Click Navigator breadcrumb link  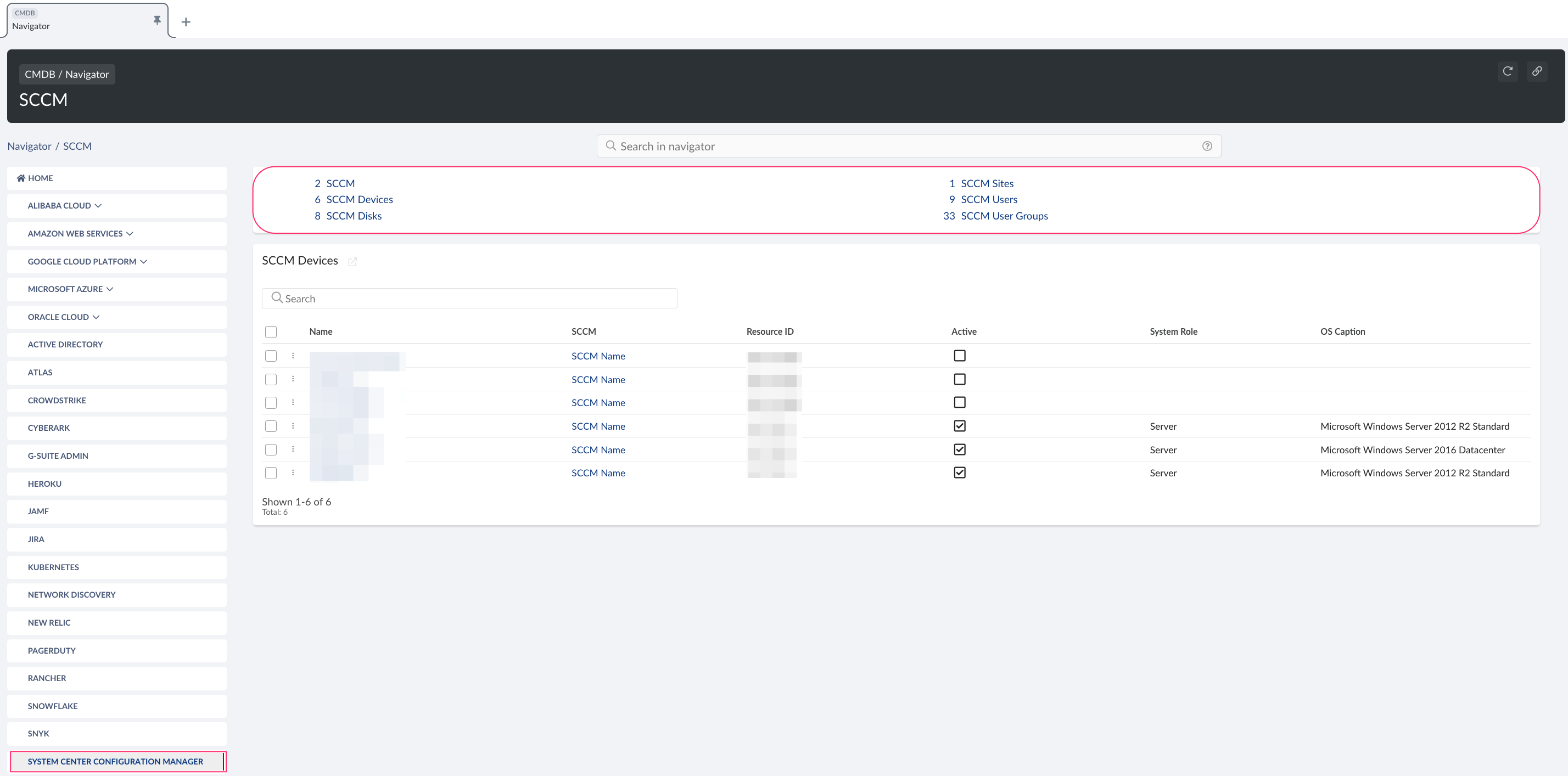tap(29, 146)
